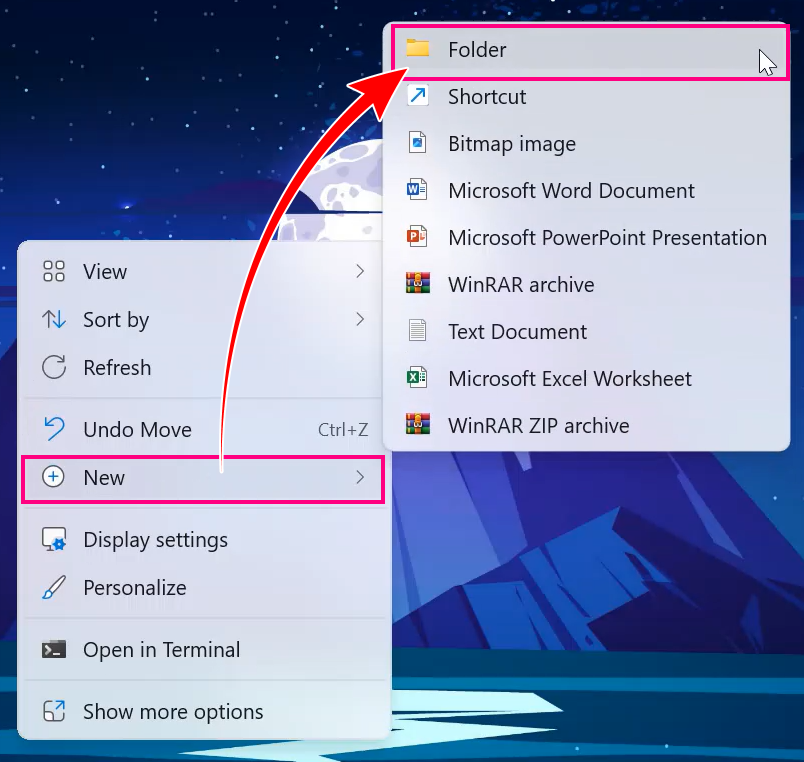Open Display settings
Viewport: 804px width, 762px height.
155,540
